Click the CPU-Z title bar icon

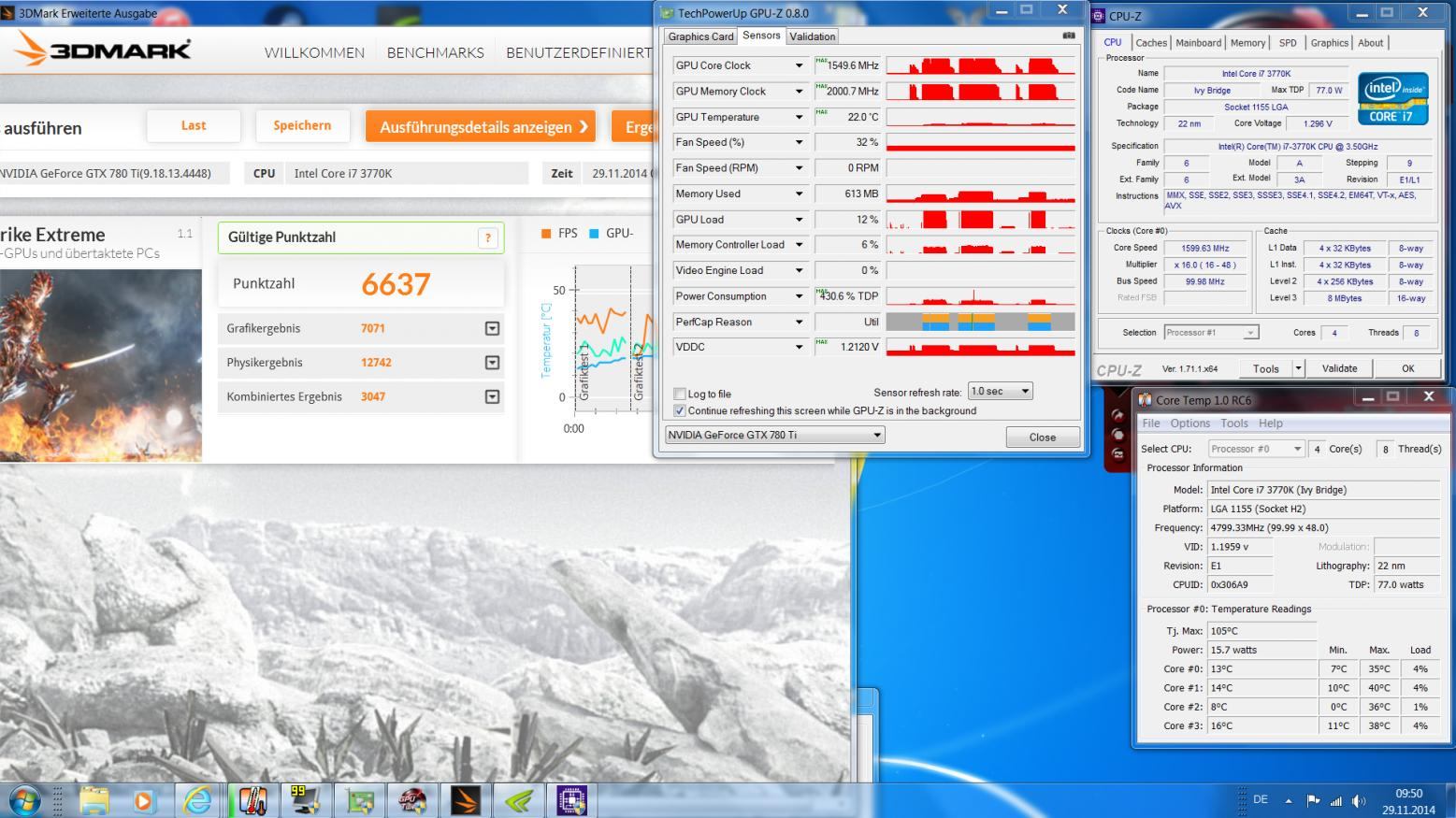1099,16
